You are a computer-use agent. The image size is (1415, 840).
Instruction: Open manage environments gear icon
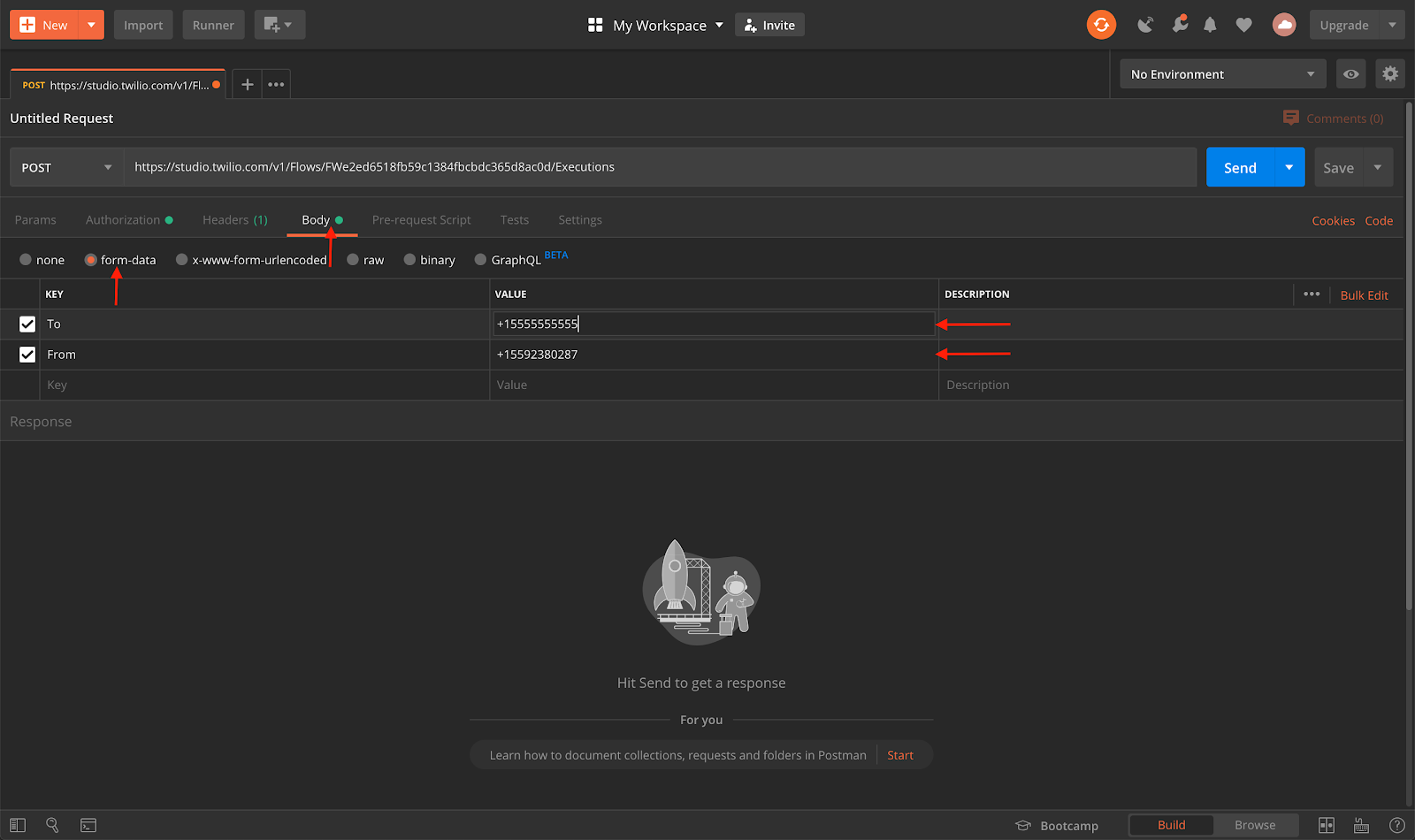coord(1390,74)
